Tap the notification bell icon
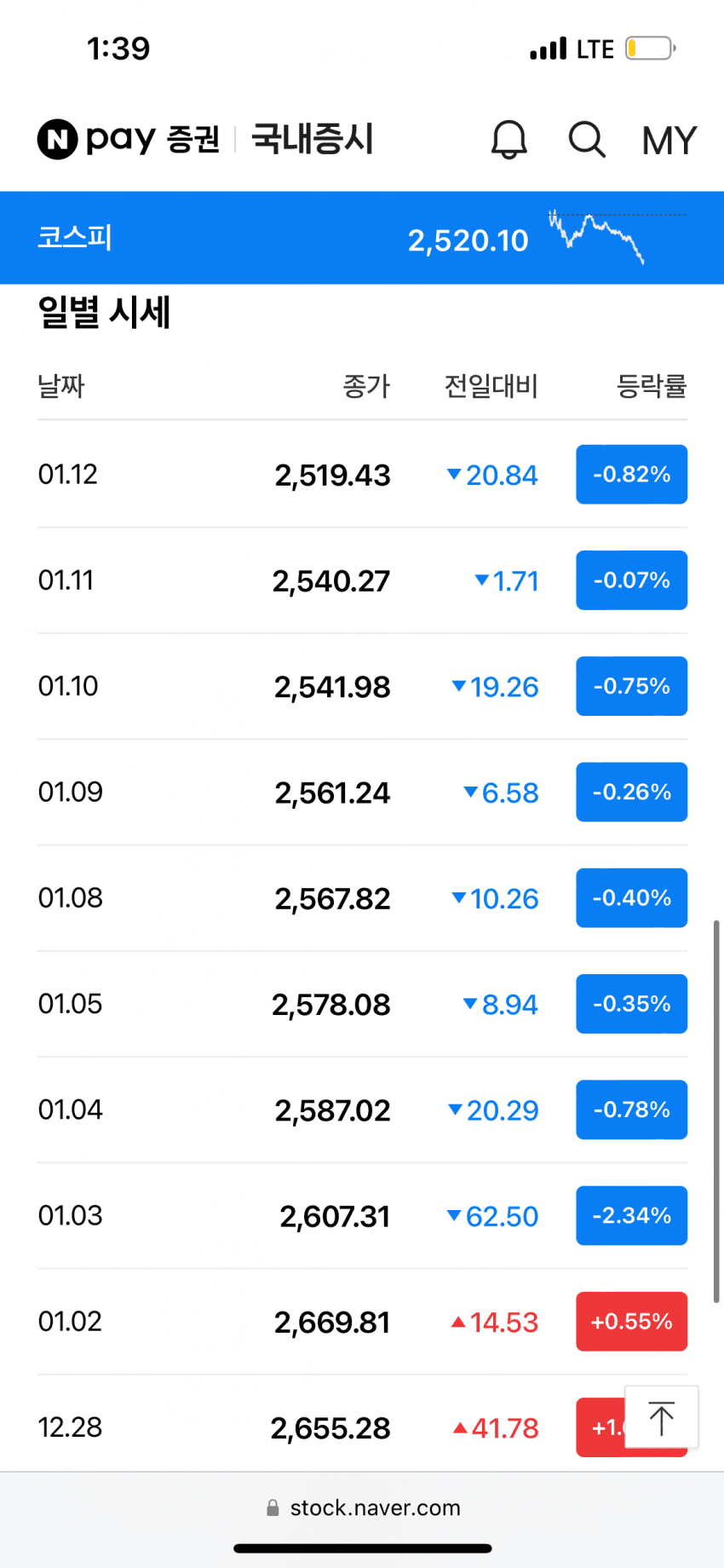 click(x=509, y=140)
